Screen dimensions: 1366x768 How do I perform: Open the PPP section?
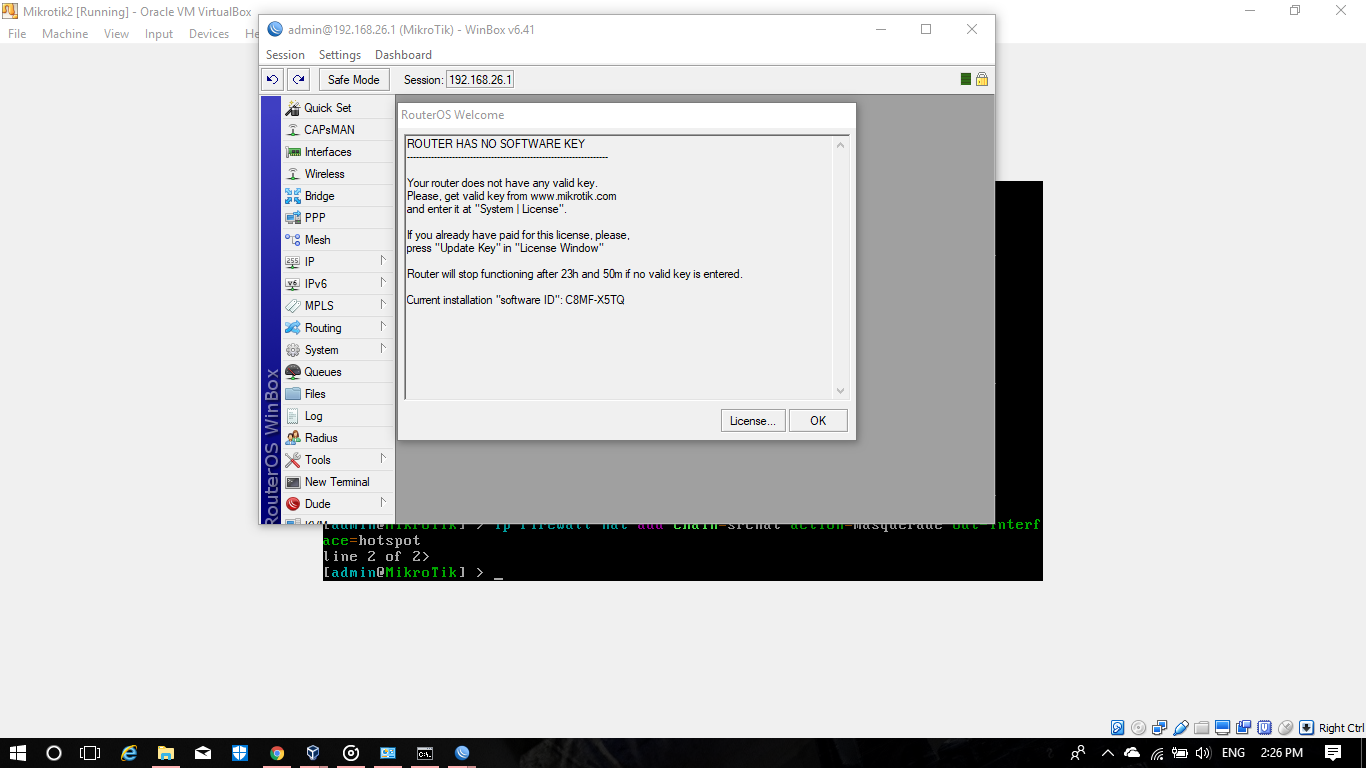pos(338,218)
